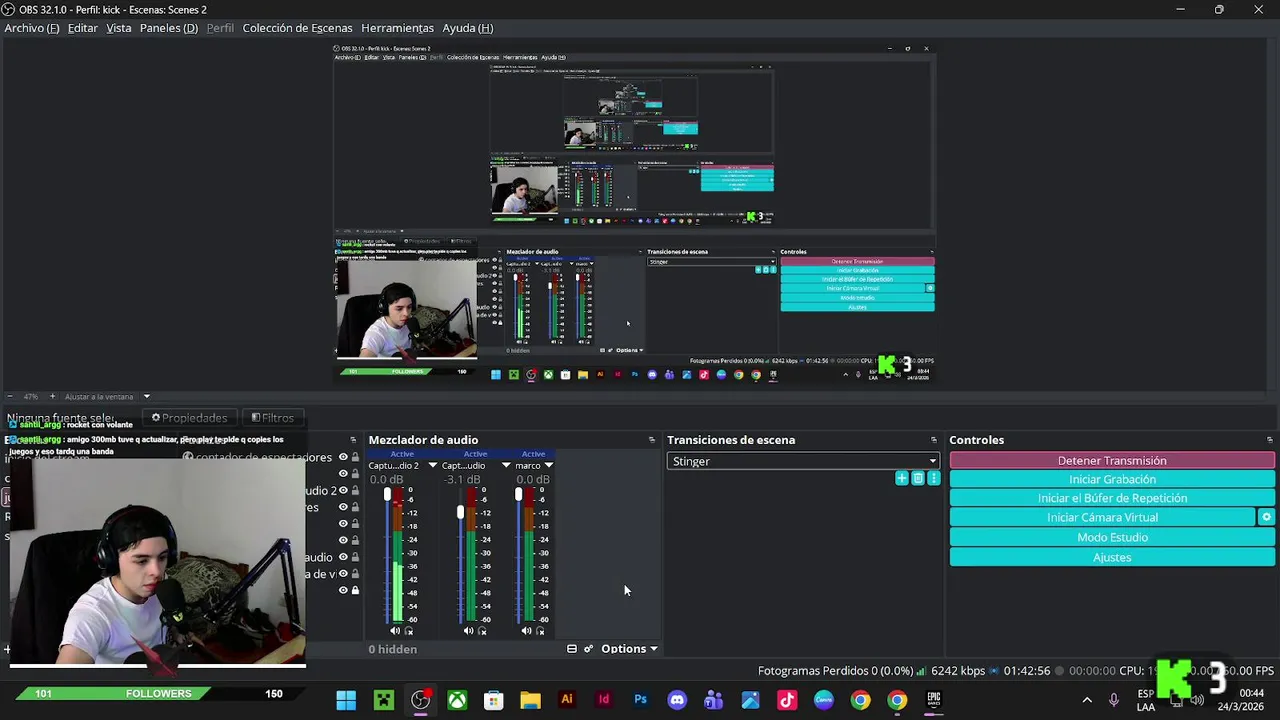
Task: Start the replay buffer (Iniciar el Búfer de Repetición)
Action: click(x=1112, y=498)
